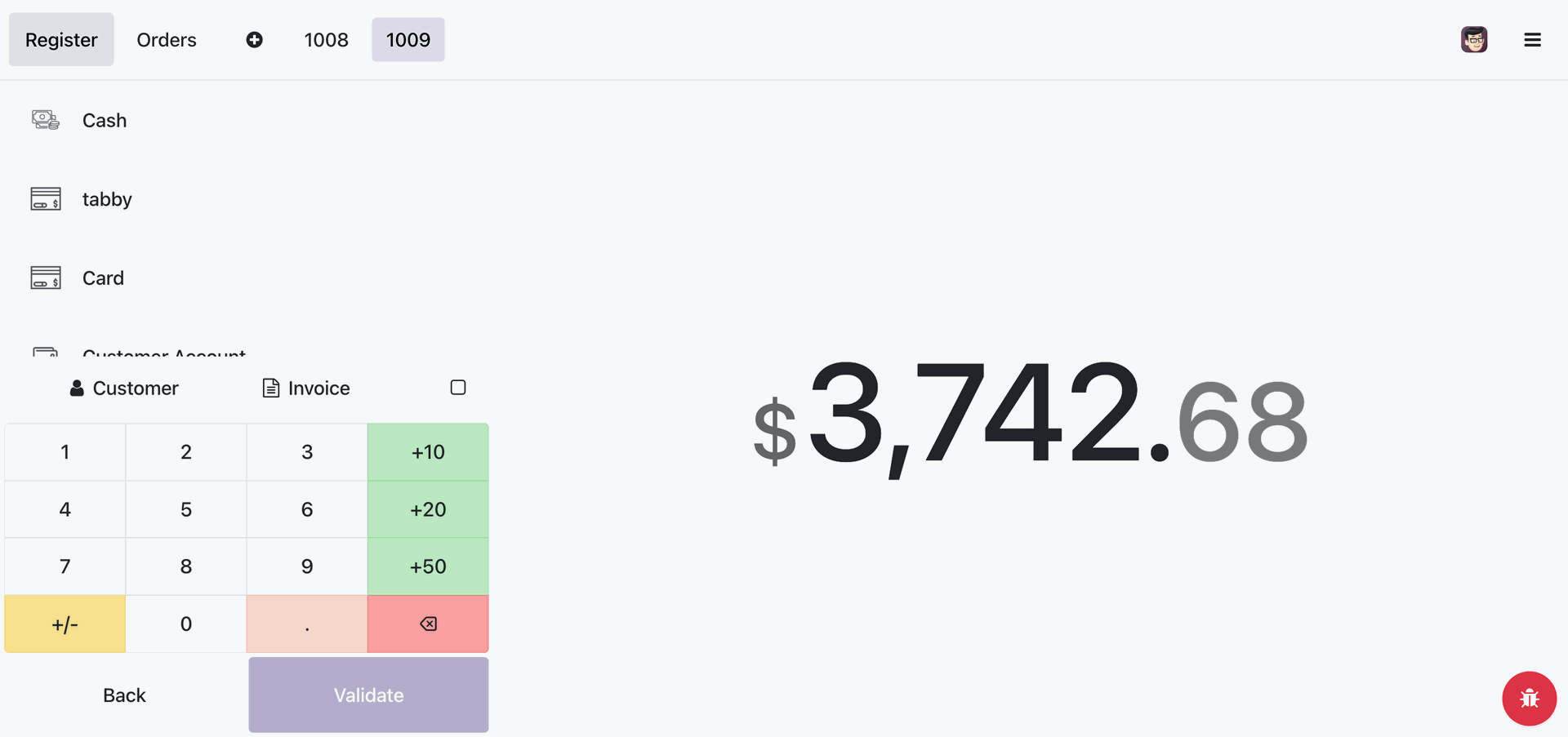
Task: Click the red debug bug icon
Action: pos(1529,699)
